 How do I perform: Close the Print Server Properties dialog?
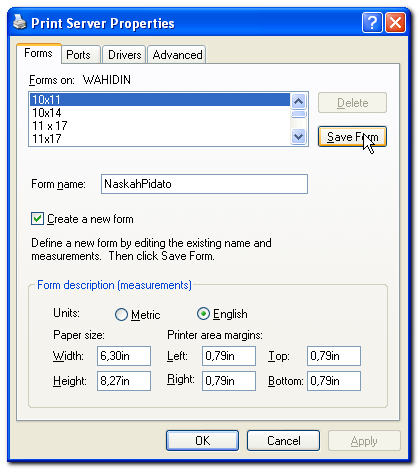coord(396,23)
